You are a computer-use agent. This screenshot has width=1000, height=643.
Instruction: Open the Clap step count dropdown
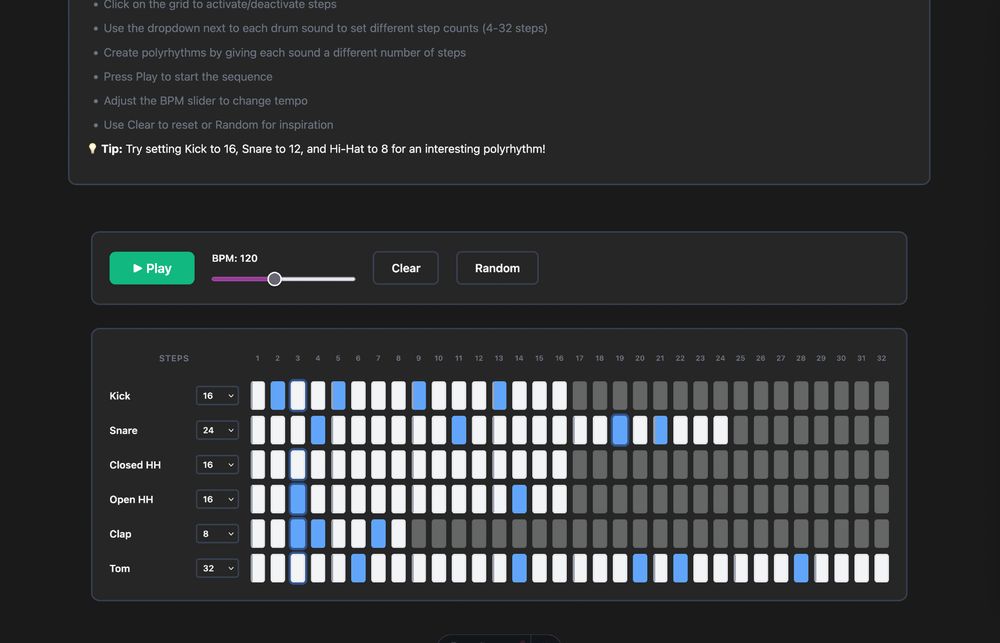point(217,533)
